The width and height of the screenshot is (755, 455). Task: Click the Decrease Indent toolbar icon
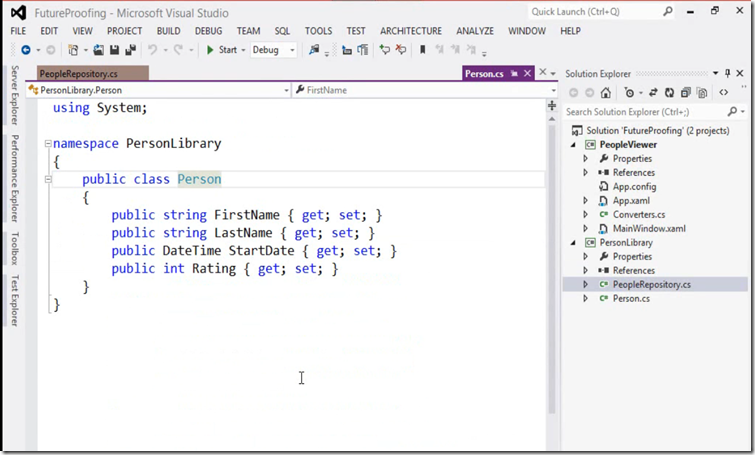(346, 50)
